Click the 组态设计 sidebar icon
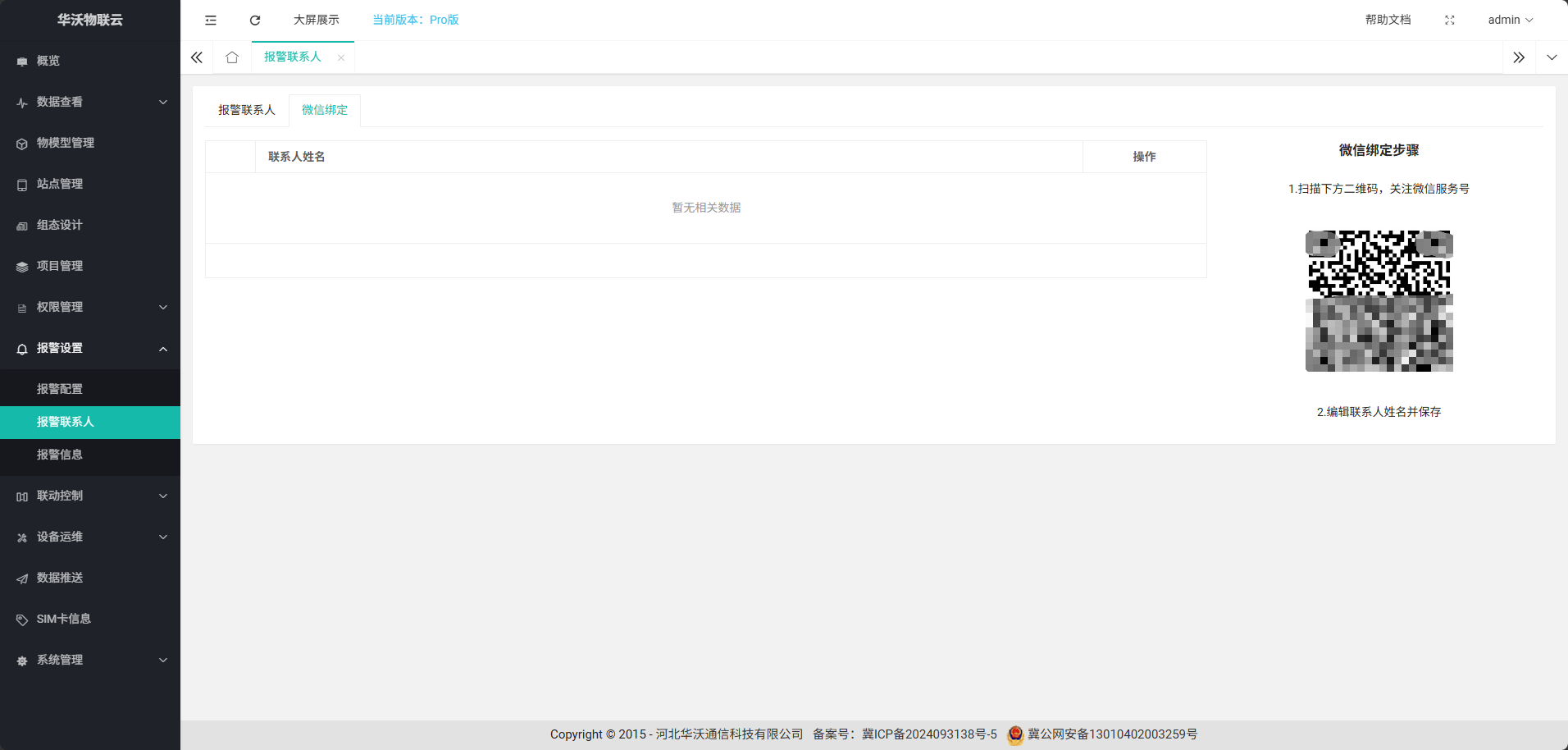This screenshot has width=1568, height=750. [x=22, y=226]
